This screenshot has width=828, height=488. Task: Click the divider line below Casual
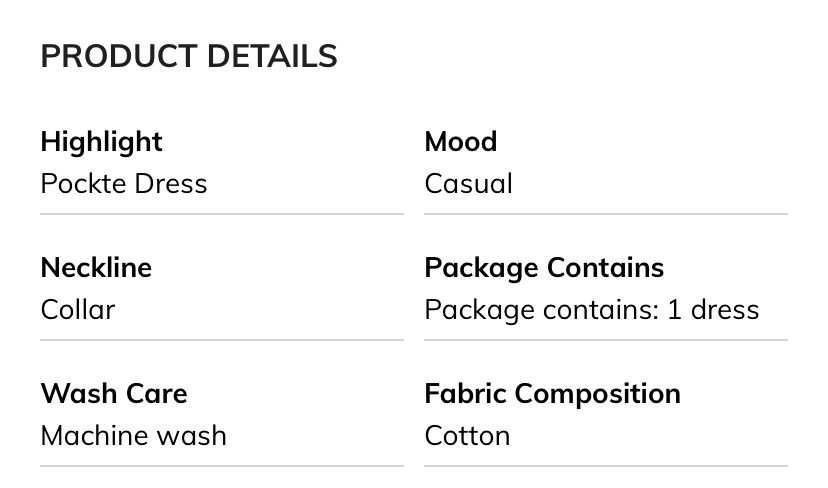(x=606, y=214)
